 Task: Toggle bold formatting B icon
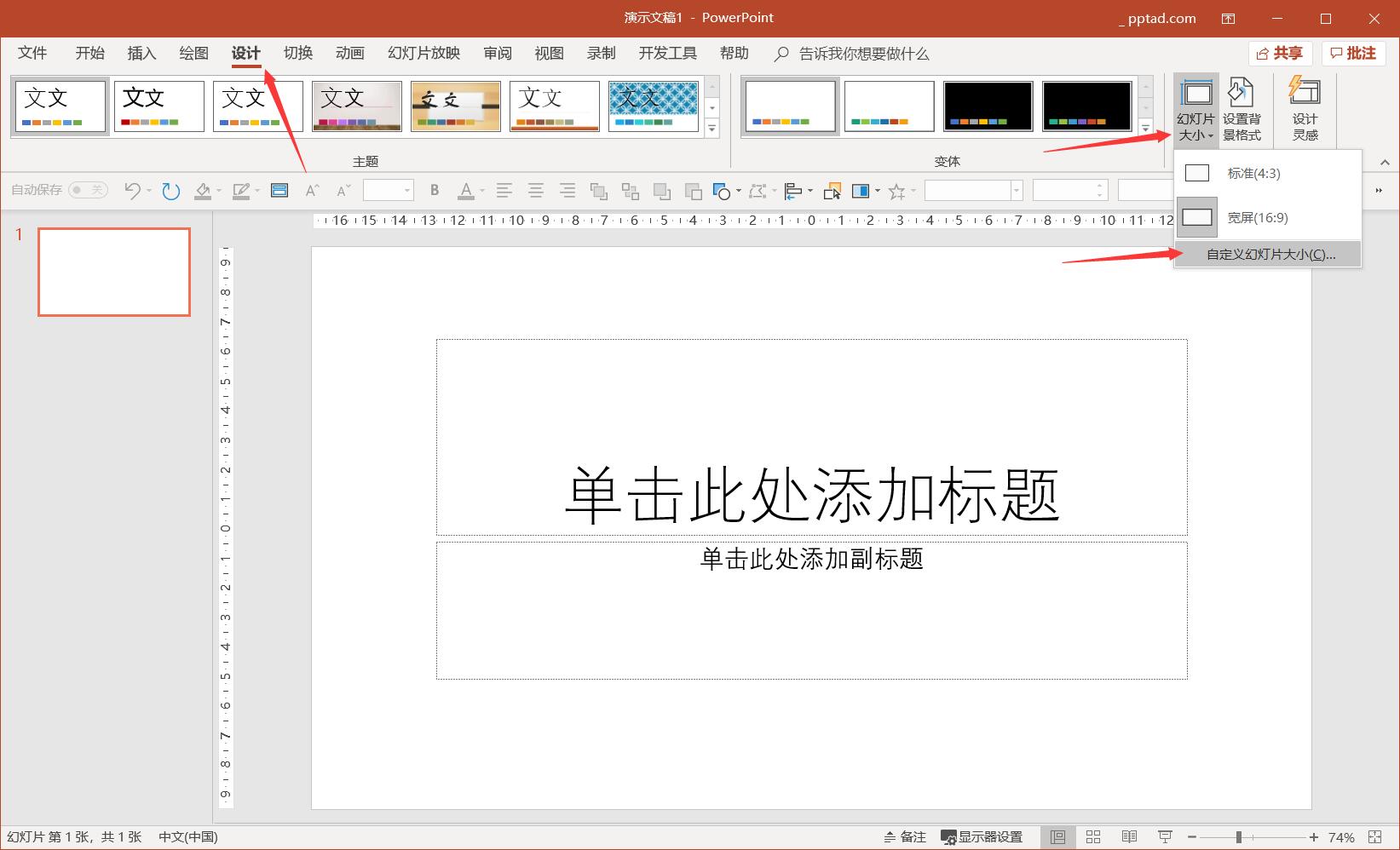pyautogui.click(x=435, y=191)
